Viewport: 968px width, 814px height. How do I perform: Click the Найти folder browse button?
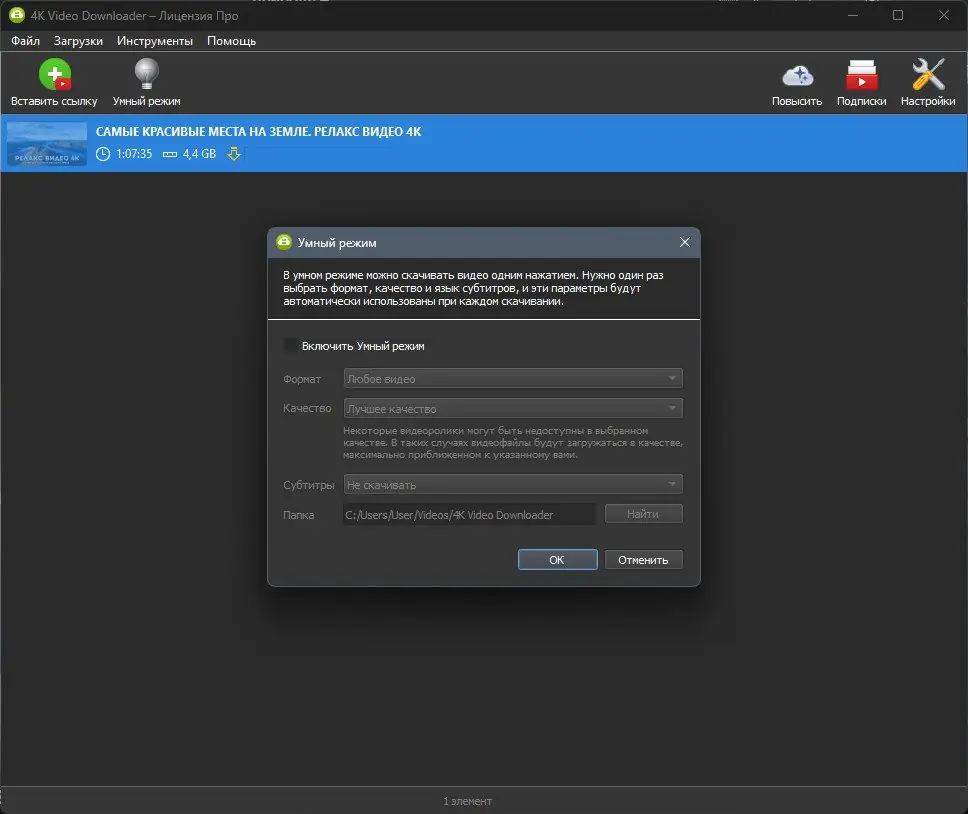(x=643, y=513)
